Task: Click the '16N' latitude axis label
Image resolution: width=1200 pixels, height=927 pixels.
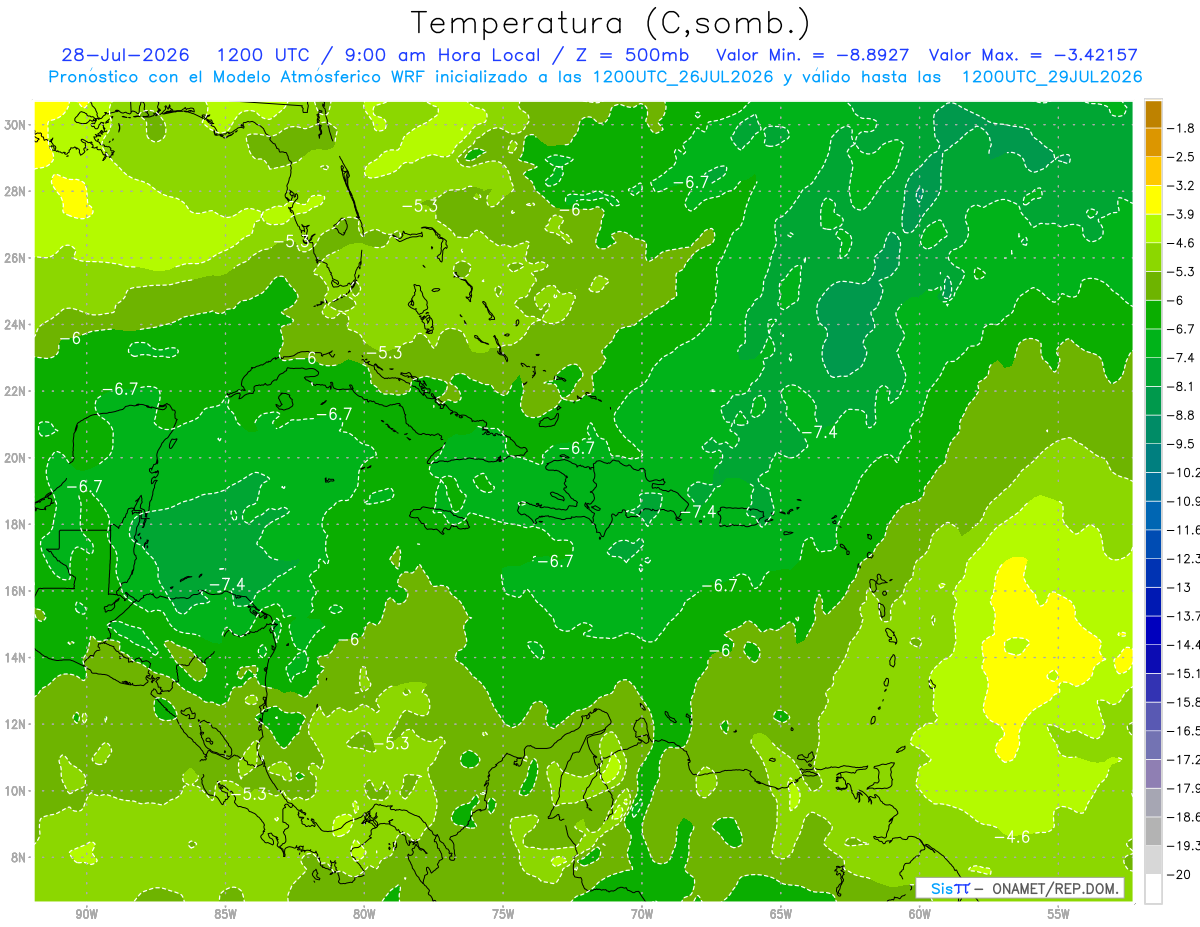Action: pos(15,591)
